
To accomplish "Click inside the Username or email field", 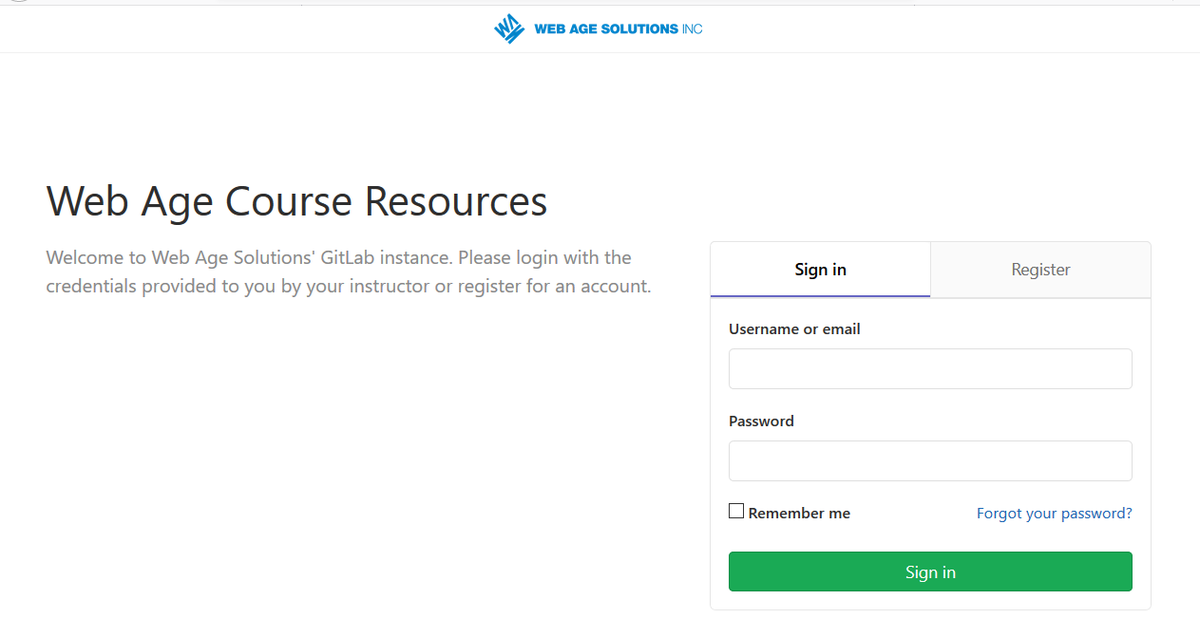I will tap(929, 368).
